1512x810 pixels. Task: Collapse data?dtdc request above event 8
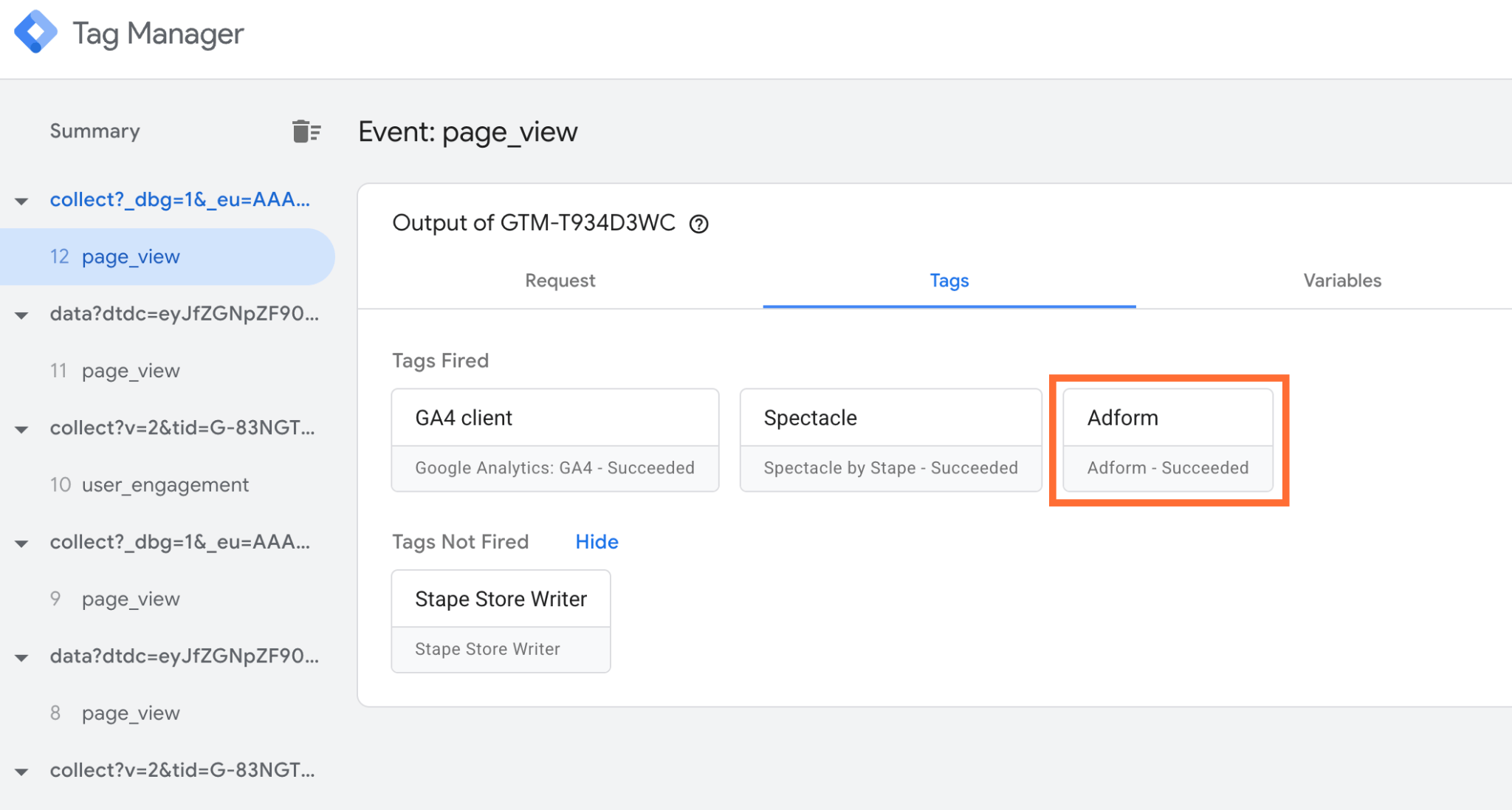coord(22,657)
